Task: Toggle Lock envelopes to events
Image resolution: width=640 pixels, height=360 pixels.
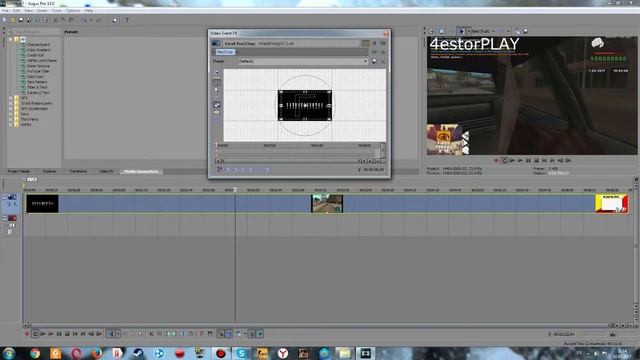Action: pyautogui.click(x=252, y=334)
